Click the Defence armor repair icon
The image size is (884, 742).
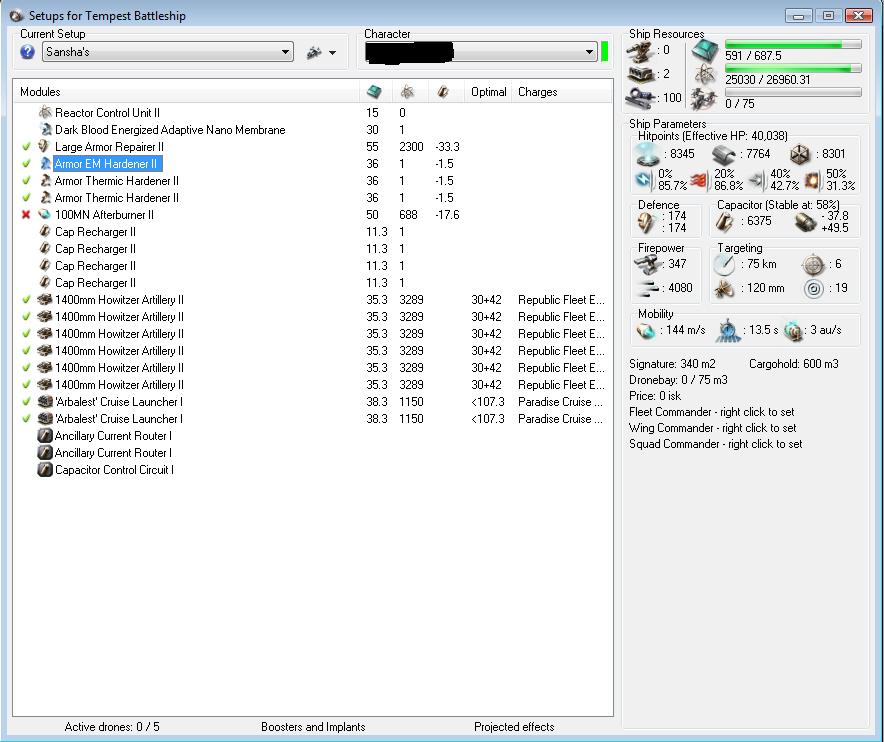pos(646,222)
